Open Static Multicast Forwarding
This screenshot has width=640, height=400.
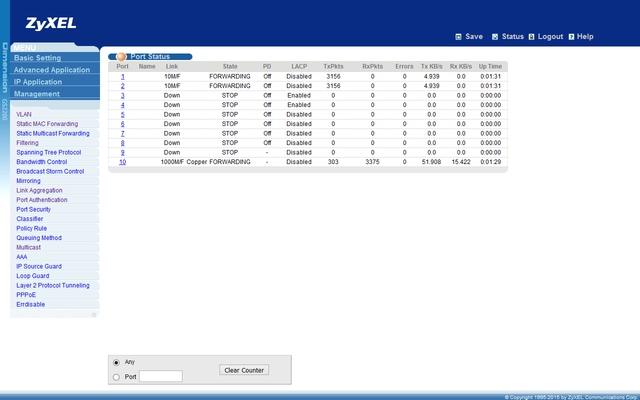click(x=53, y=133)
